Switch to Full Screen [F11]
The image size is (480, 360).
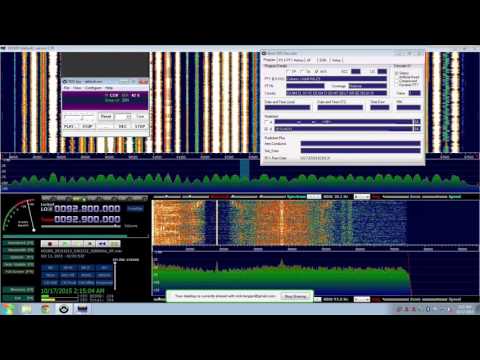click(x=19, y=272)
